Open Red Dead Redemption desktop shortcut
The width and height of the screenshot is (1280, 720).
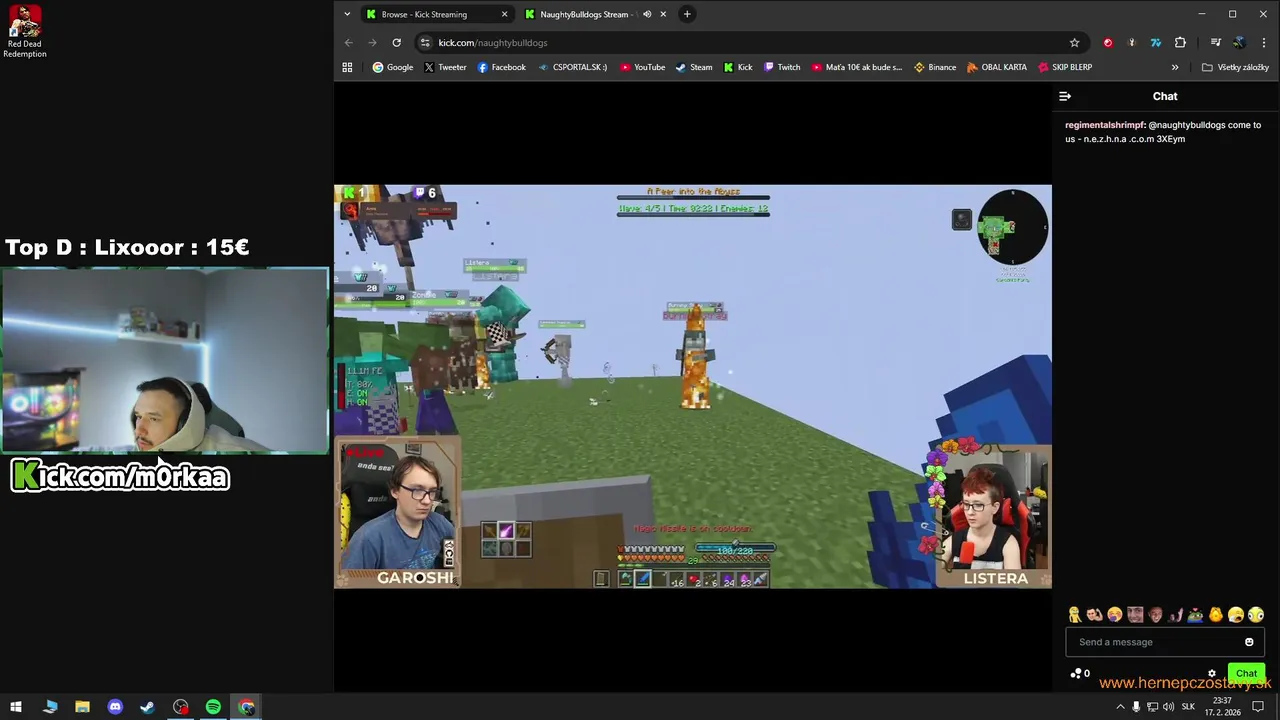pyautogui.click(x=25, y=32)
